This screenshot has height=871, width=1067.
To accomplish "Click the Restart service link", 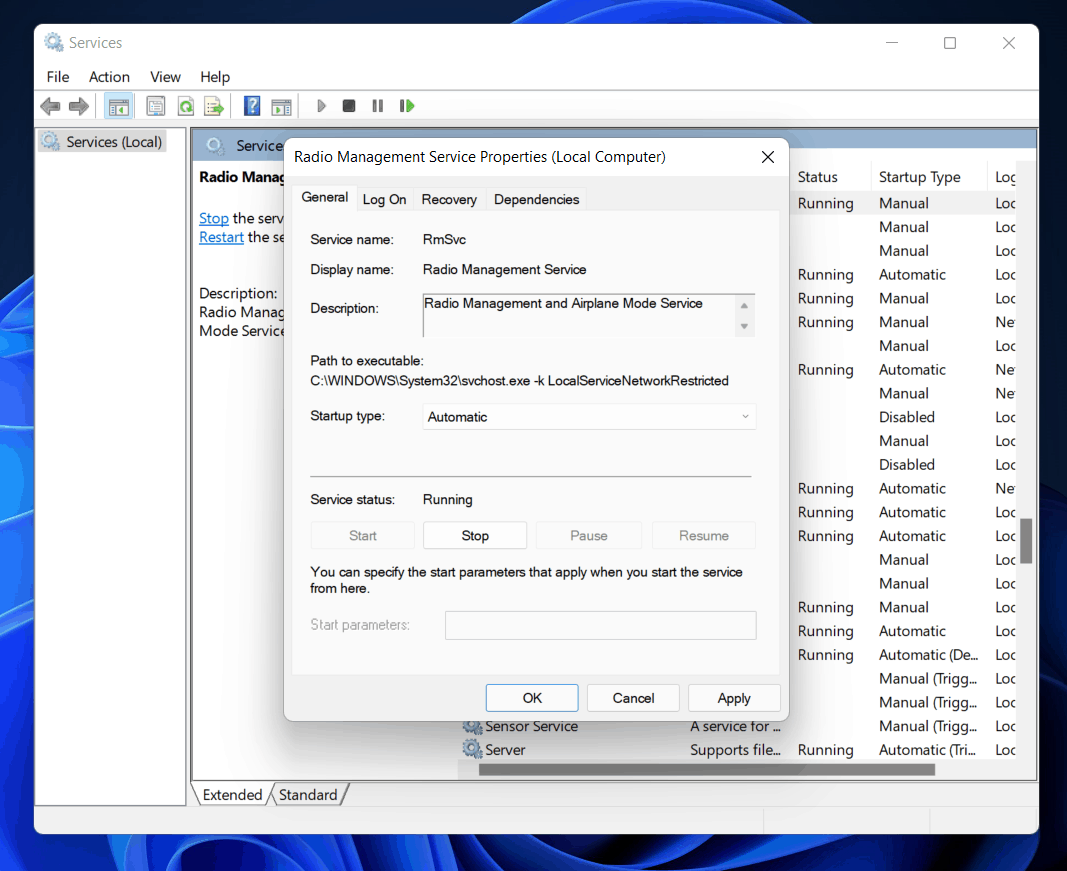I will 221,237.
